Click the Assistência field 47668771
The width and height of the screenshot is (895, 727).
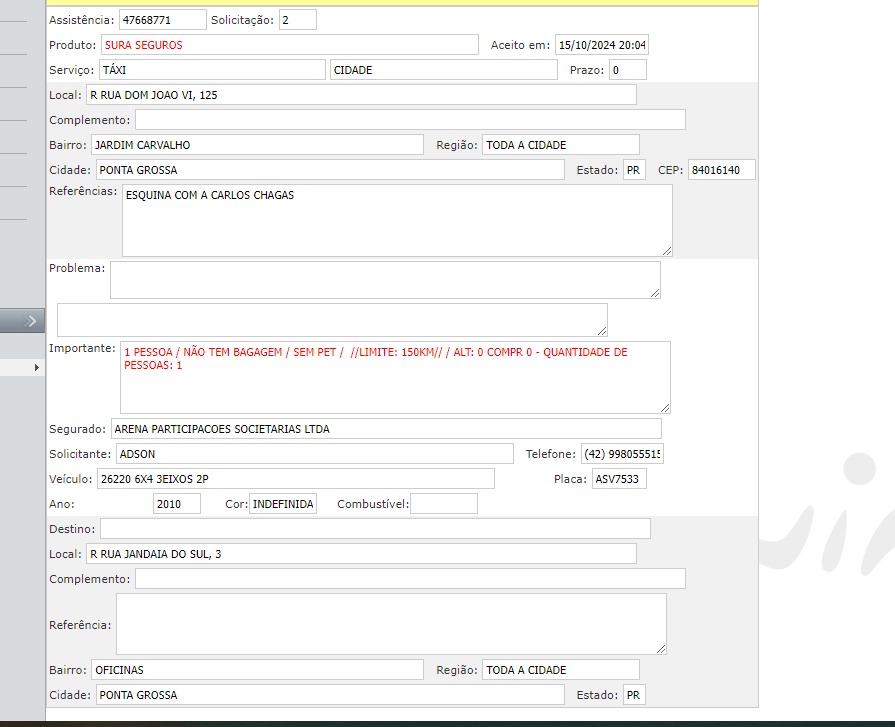[x=163, y=20]
